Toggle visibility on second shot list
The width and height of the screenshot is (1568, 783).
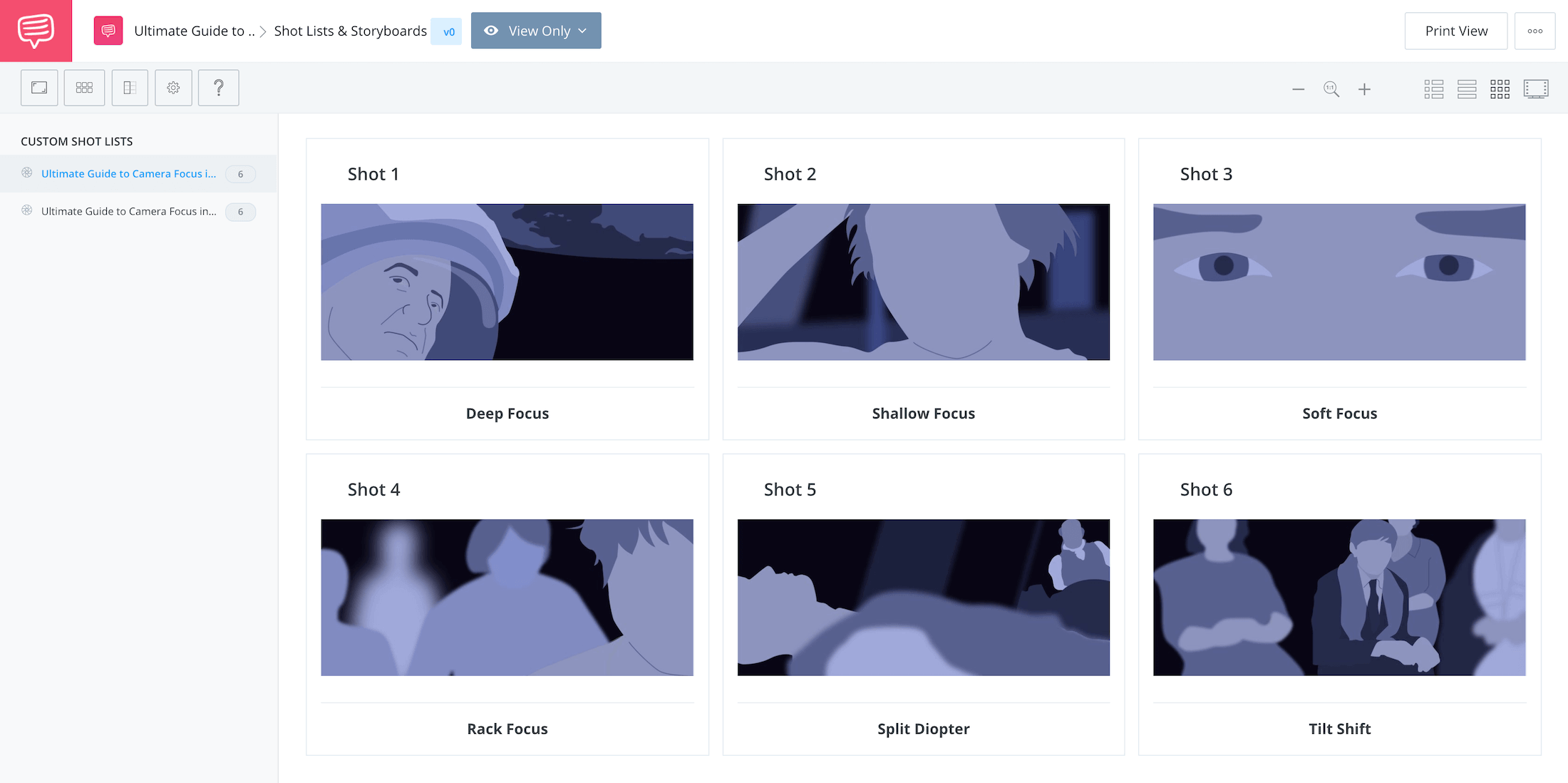click(27, 210)
